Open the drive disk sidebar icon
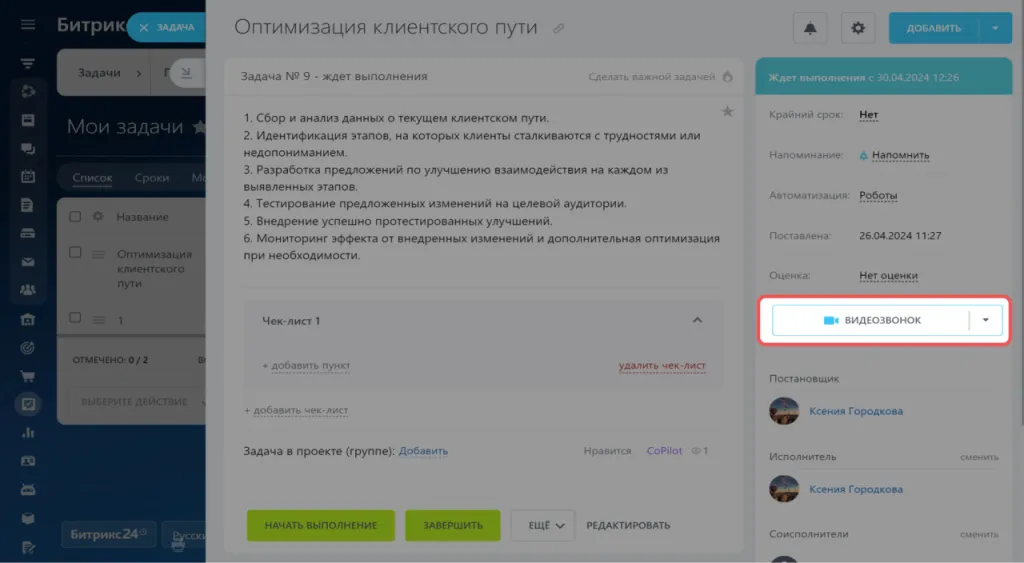This screenshot has width=1024, height=563. click(27, 233)
